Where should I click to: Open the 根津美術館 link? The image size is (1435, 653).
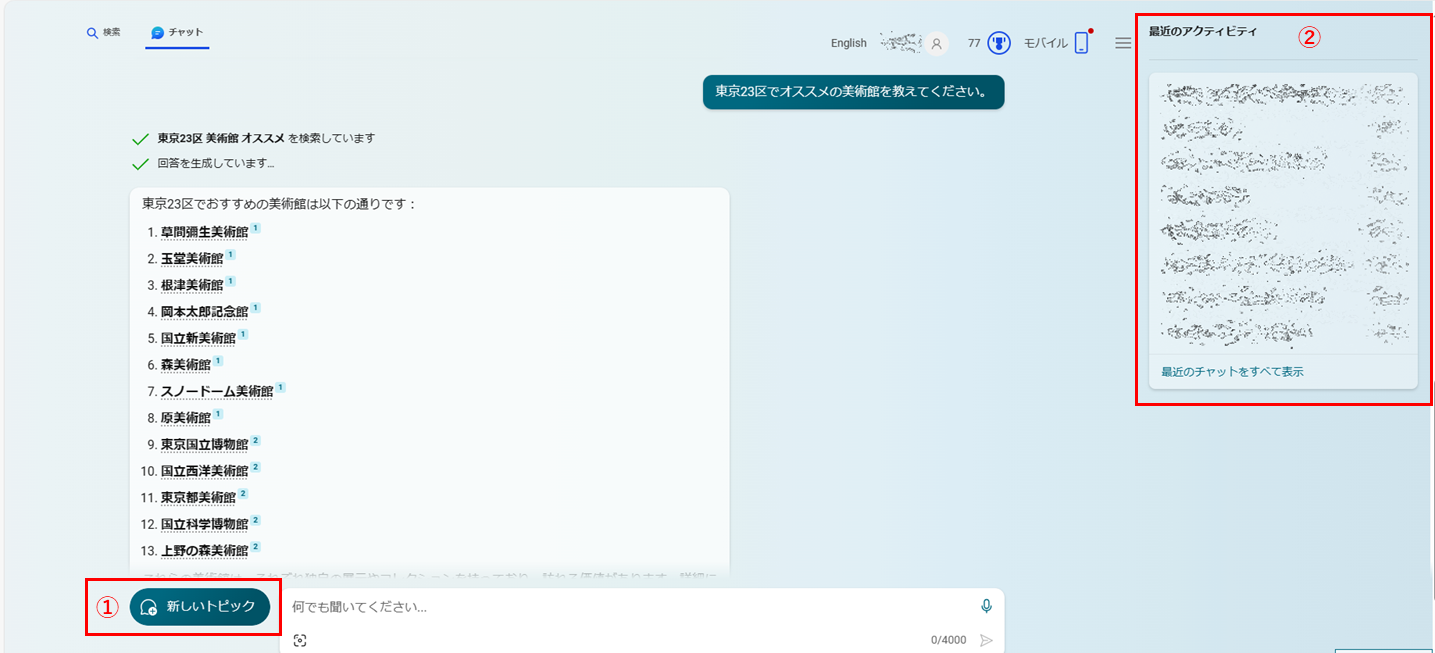point(192,285)
